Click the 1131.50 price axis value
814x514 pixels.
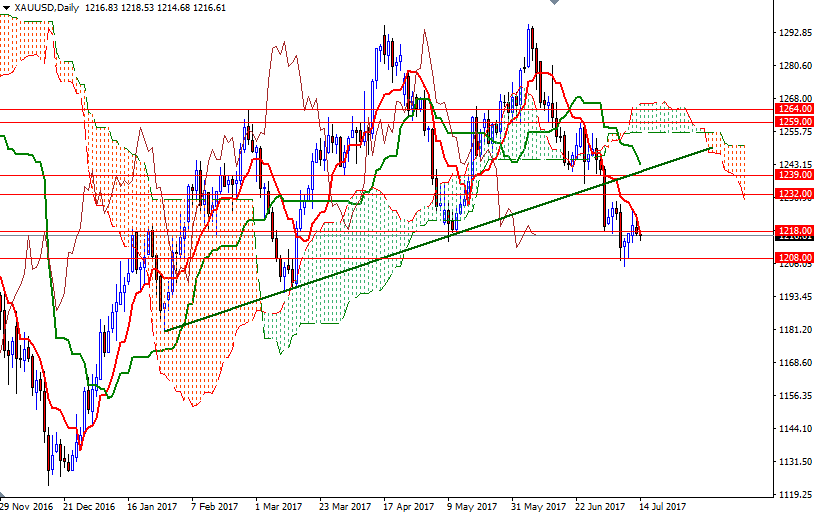(795, 462)
